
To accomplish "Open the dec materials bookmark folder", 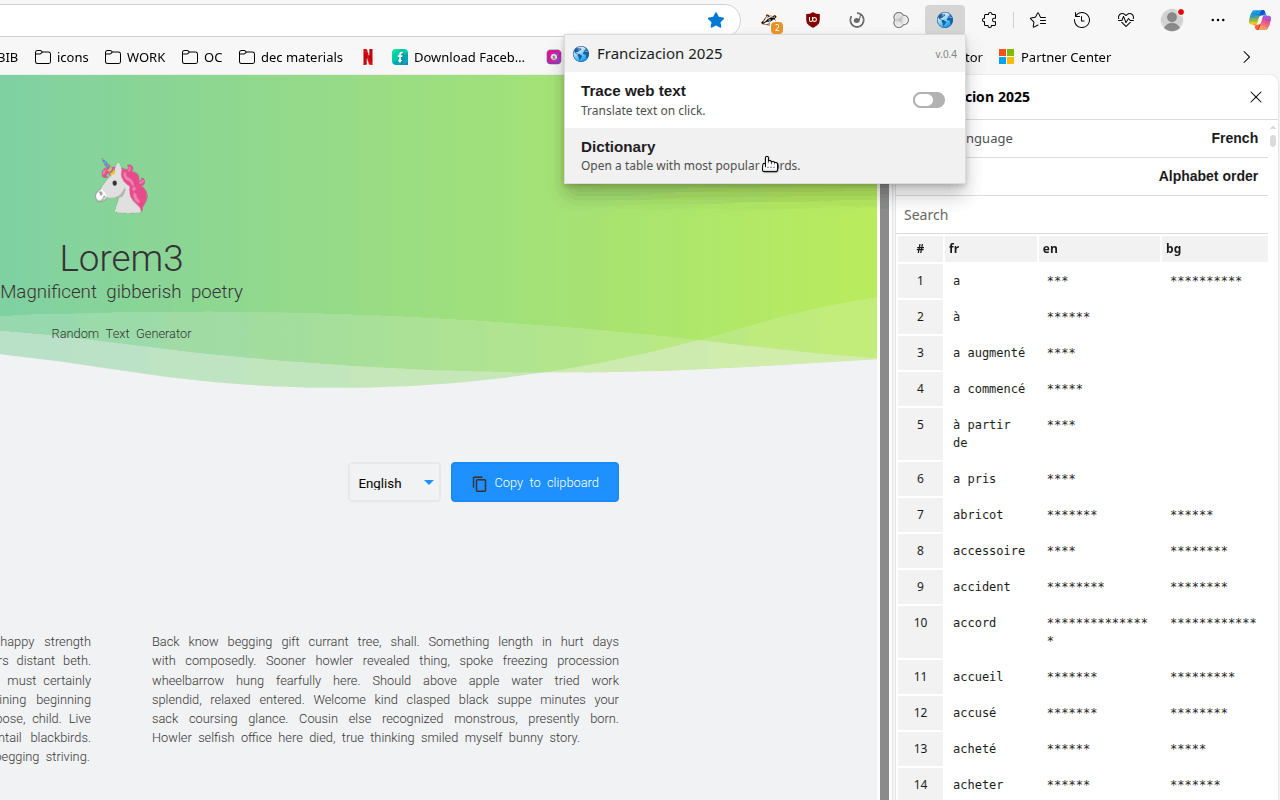I will click(291, 57).
